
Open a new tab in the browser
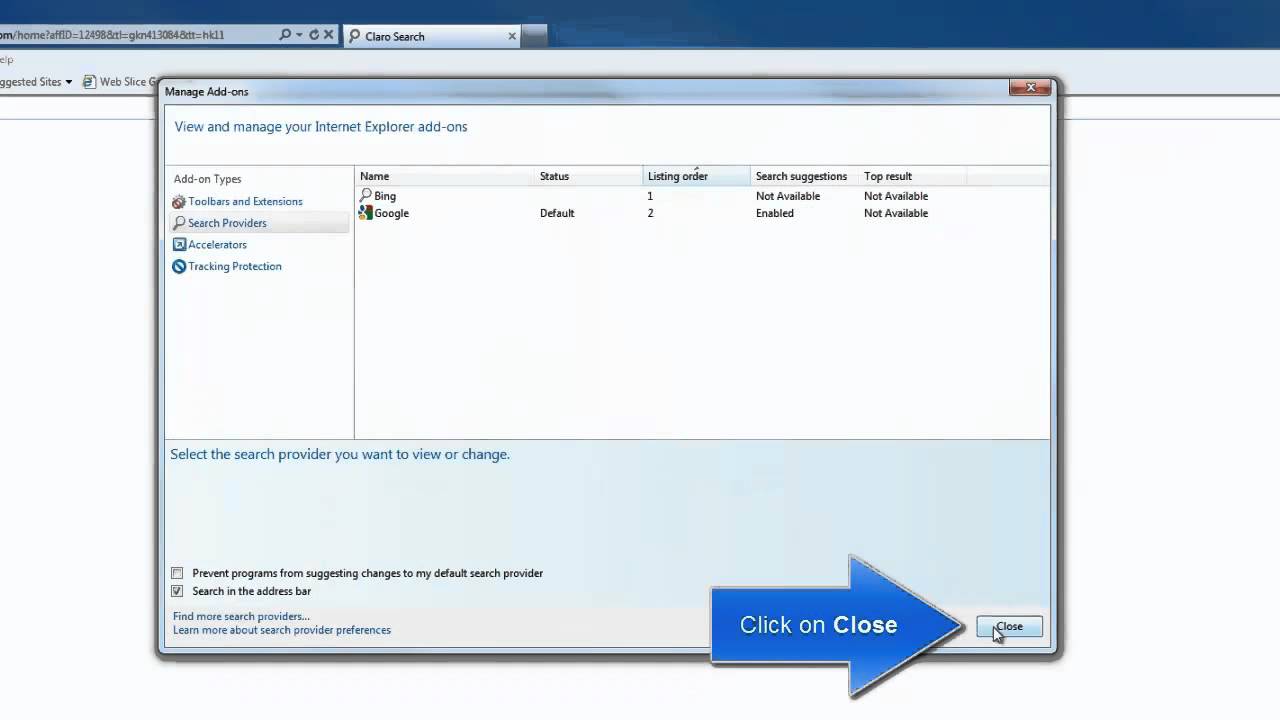[536, 36]
